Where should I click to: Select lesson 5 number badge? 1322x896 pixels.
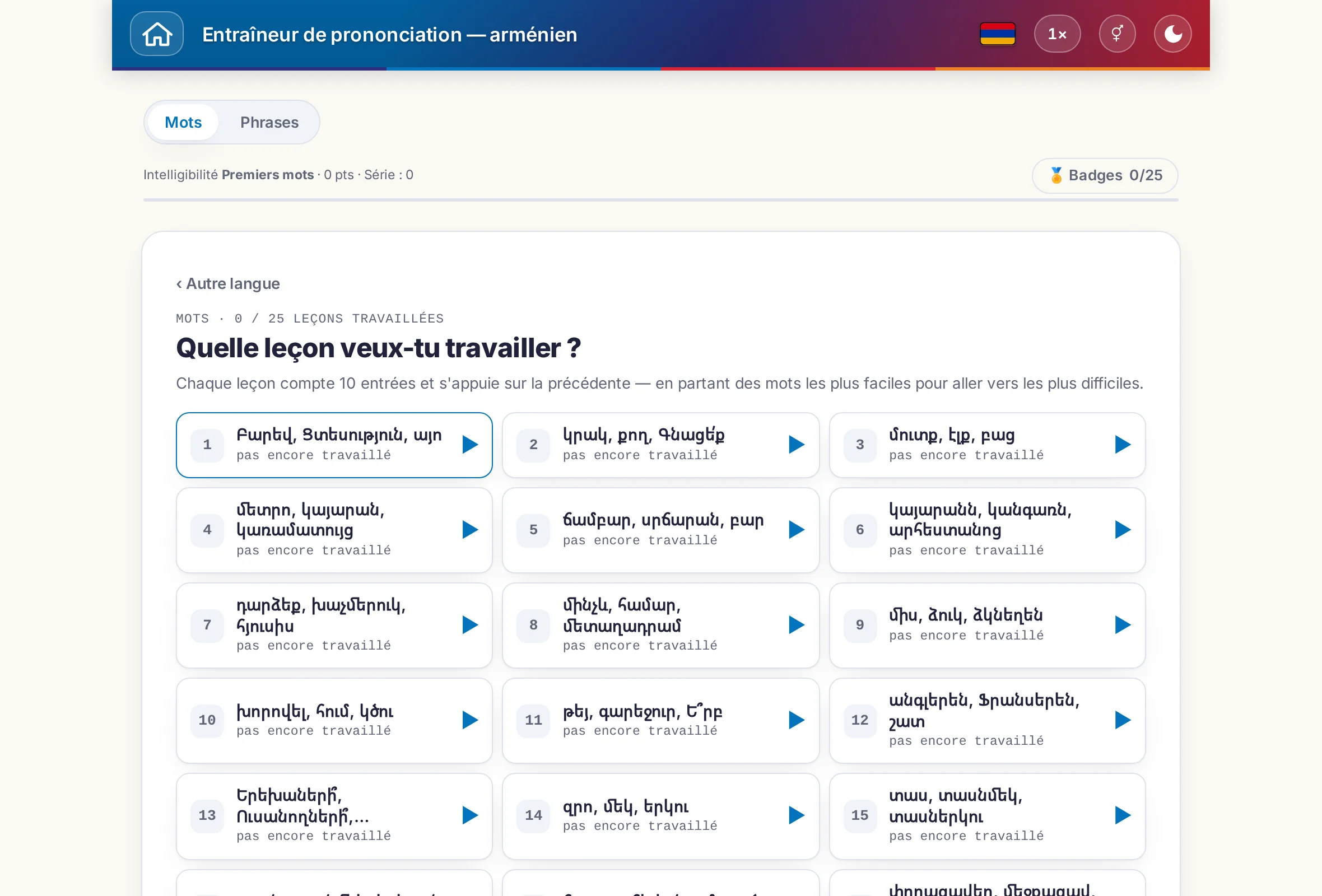coord(533,530)
